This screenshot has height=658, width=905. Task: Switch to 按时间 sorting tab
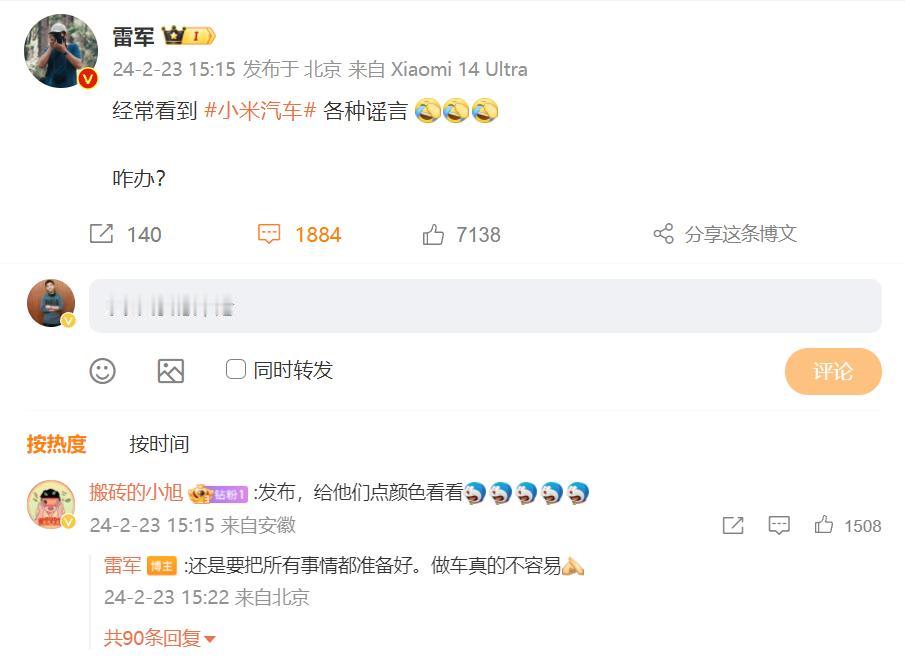(x=159, y=444)
